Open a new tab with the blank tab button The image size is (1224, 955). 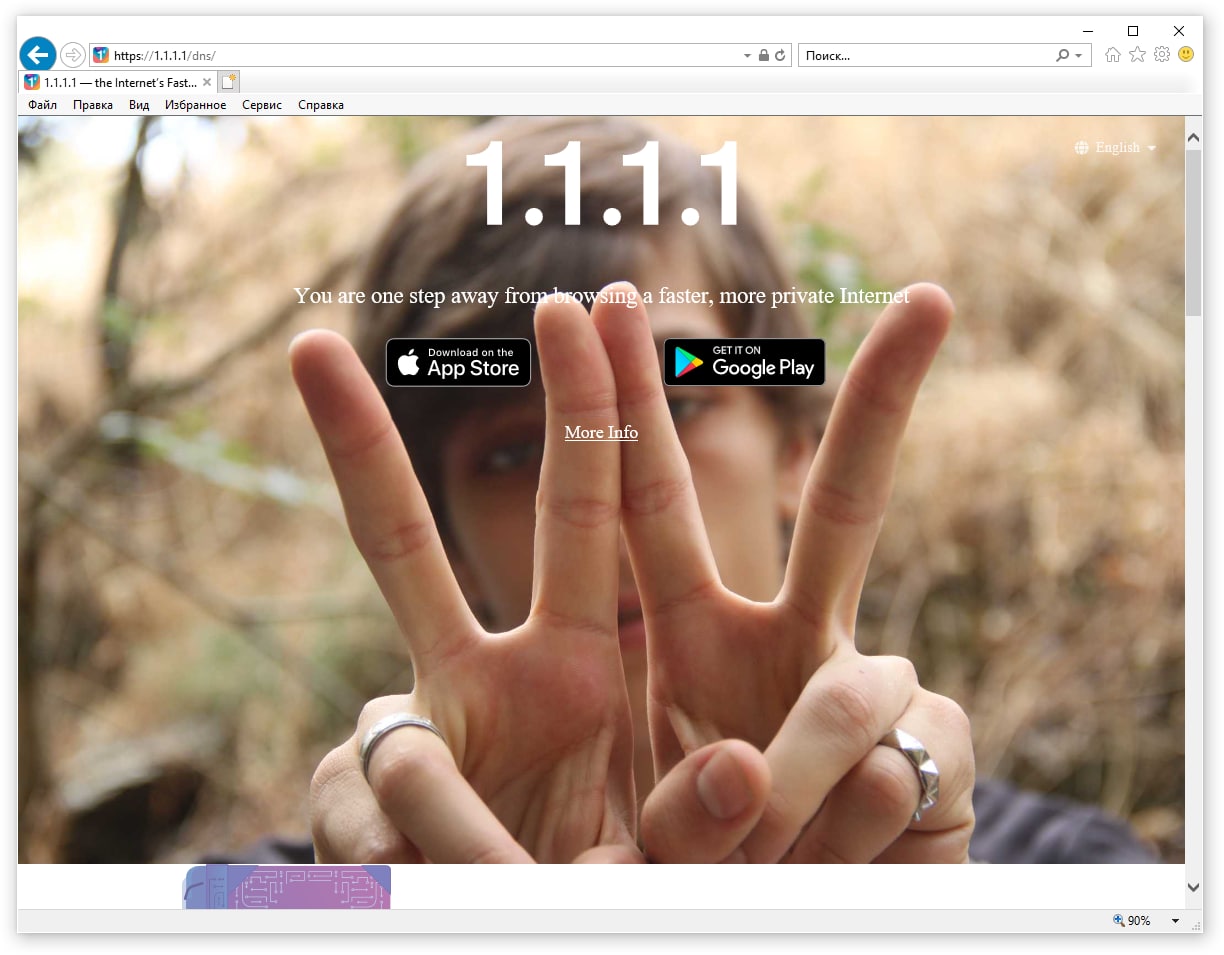[x=229, y=82]
